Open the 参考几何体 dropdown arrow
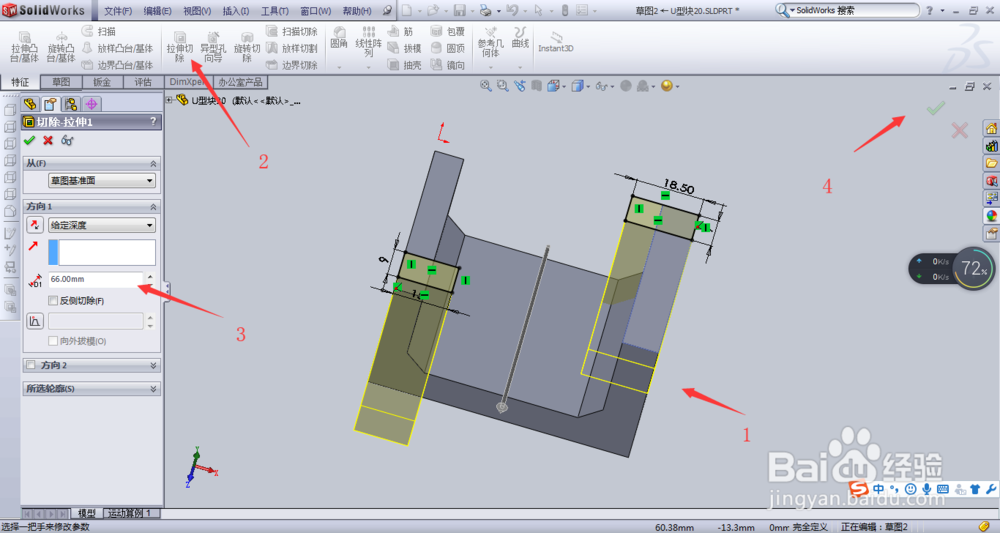 (490, 66)
